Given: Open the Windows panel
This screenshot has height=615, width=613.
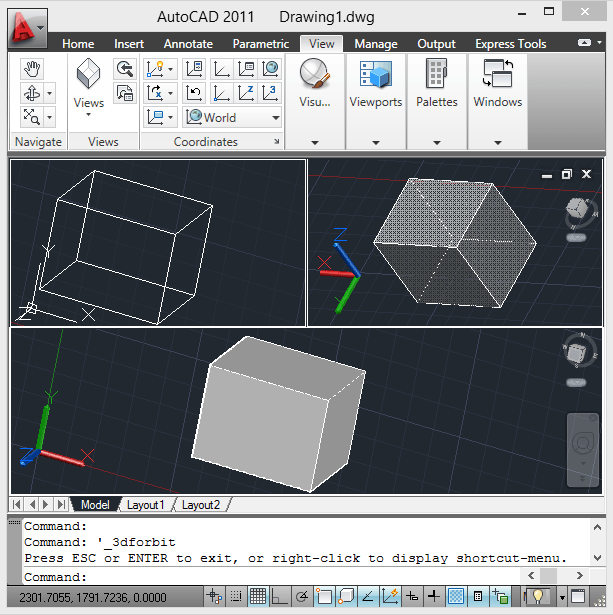Looking at the screenshot, I should click(498, 101).
